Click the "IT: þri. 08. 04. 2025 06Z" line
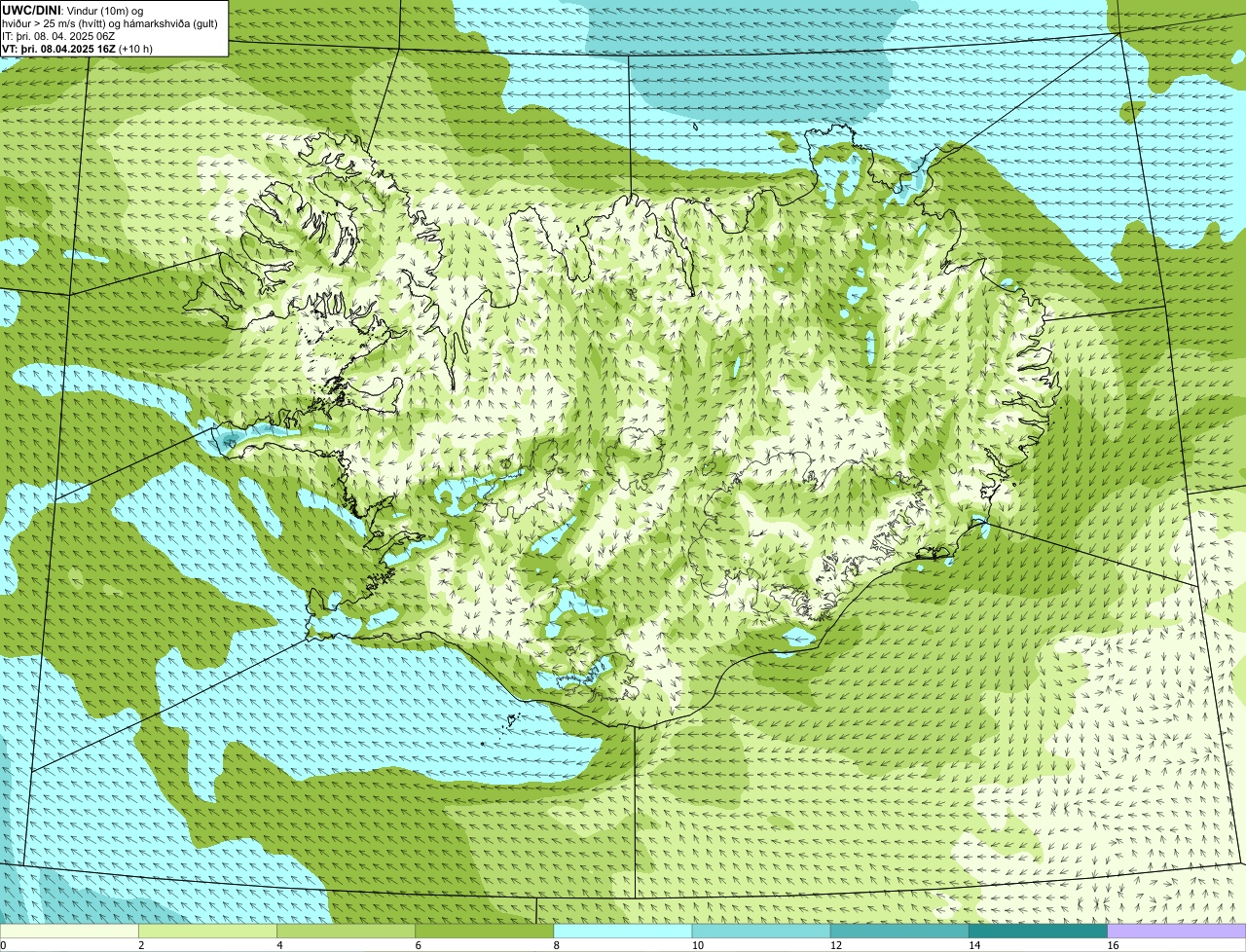The image size is (1246, 952). 58,36
